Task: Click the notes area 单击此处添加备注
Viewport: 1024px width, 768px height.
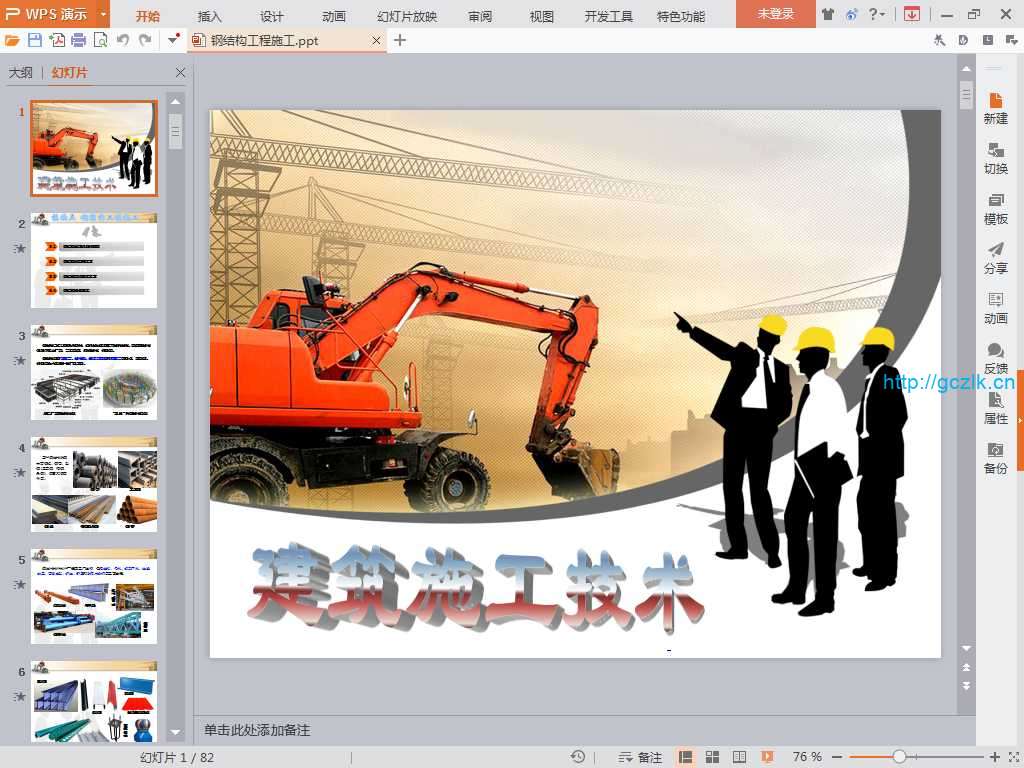Action: coord(257,730)
